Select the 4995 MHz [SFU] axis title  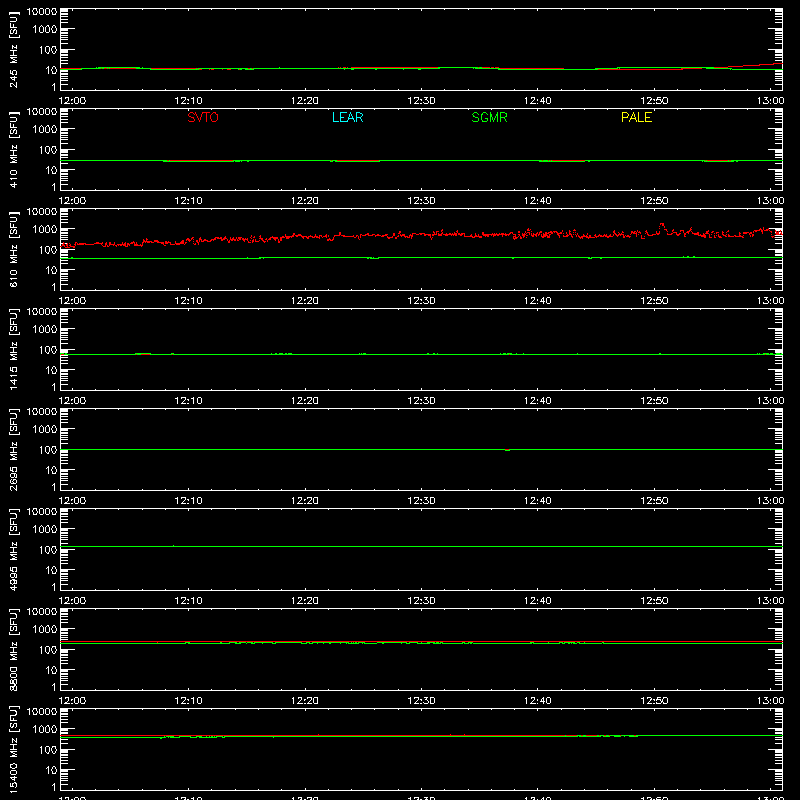point(13,549)
